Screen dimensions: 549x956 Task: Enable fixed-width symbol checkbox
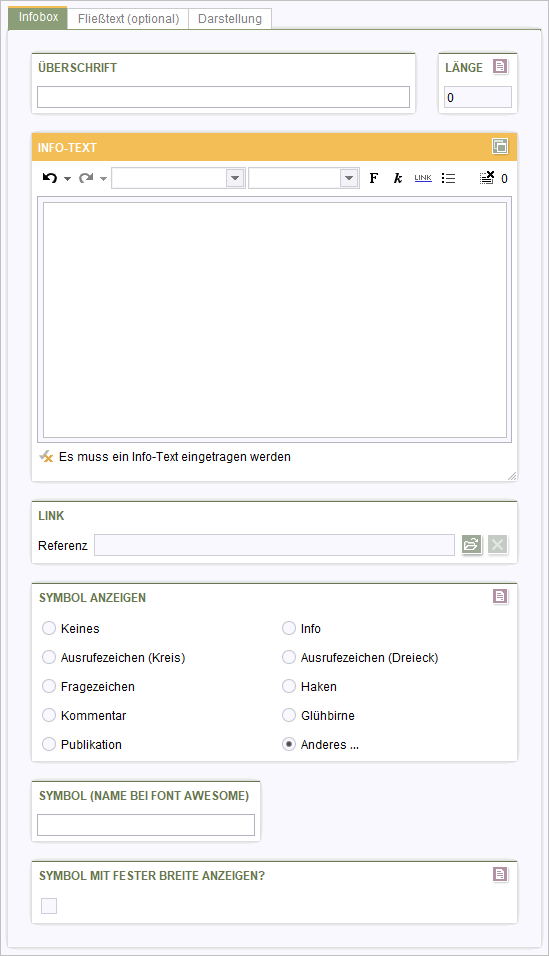point(49,906)
